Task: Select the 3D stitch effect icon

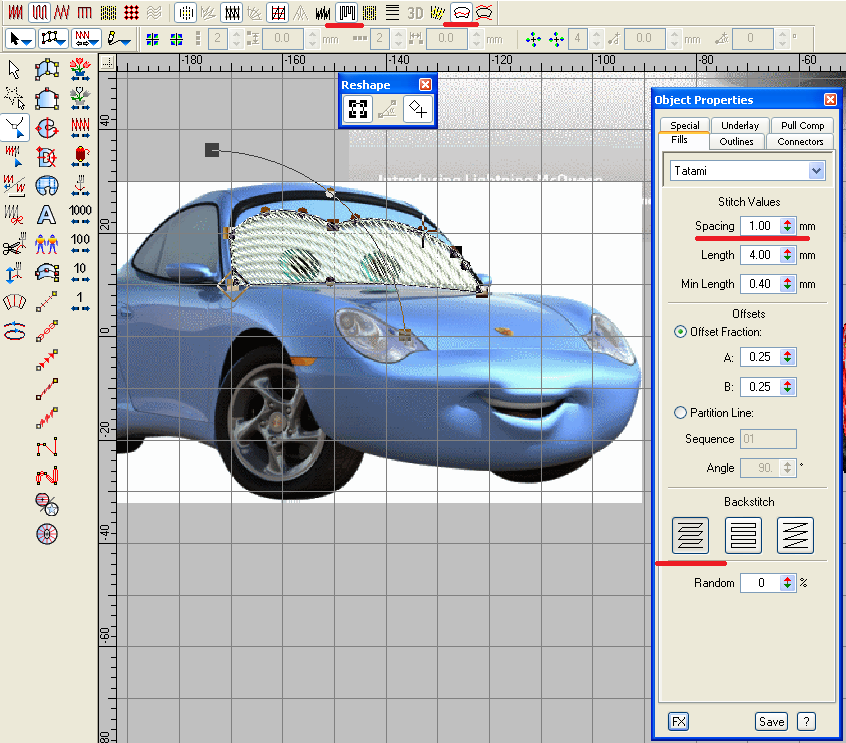Action: pyautogui.click(x=414, y=12)
